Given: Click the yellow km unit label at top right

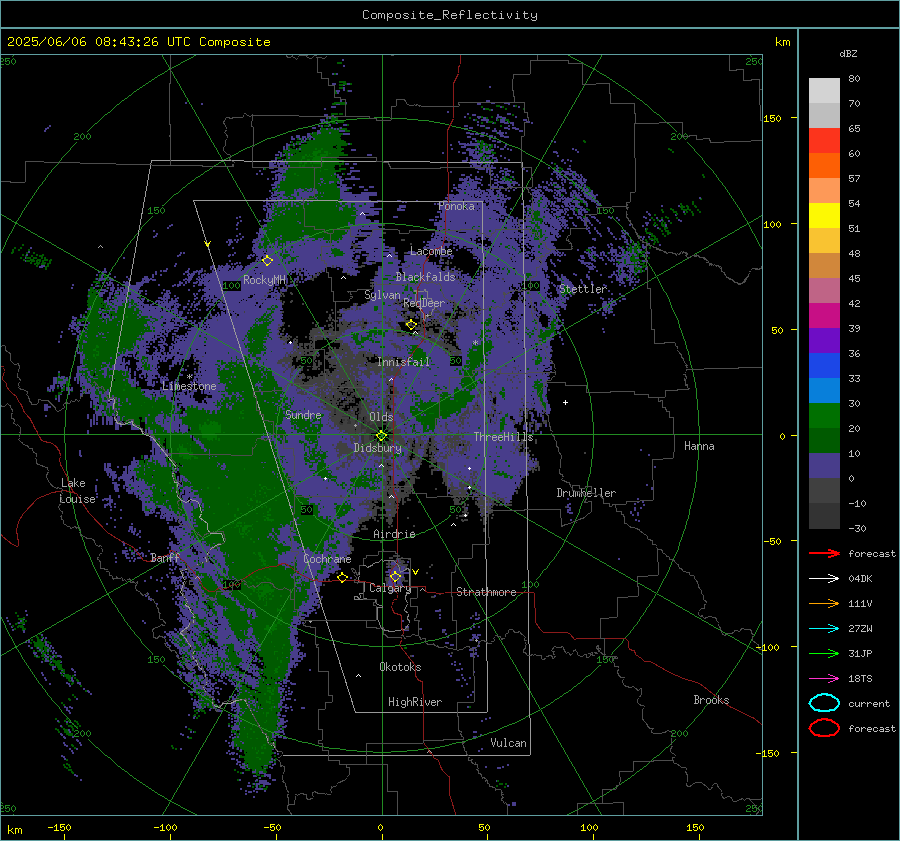Looking at the screenshot, I should [x=782, y=42].
